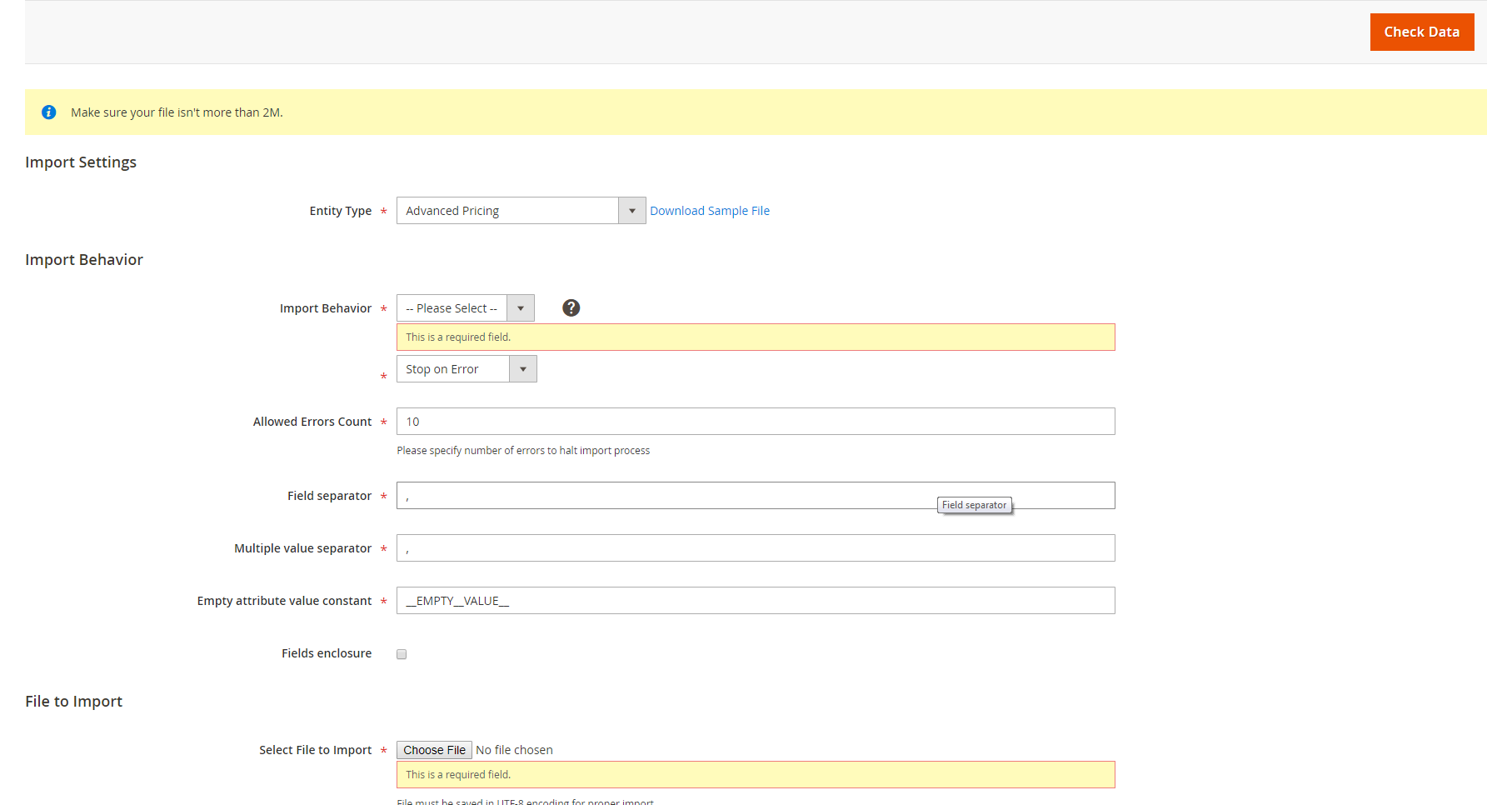
Task: Open the Download Sample File link
Action: tap(709, 210)
